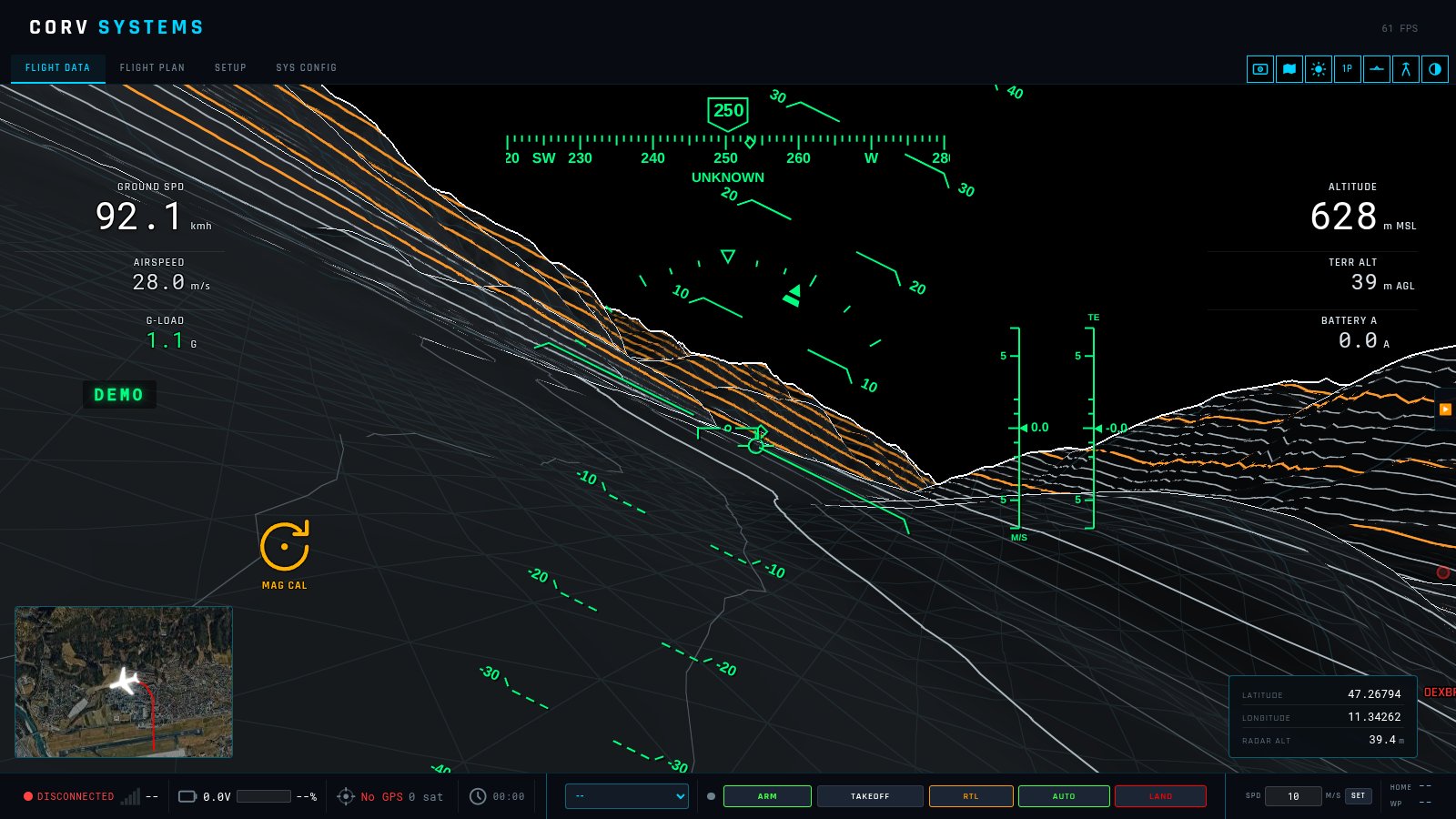Click the GPS crosshair icon
The height and width of the screenshot is (819, 1456).
click(x=346, y=796)
